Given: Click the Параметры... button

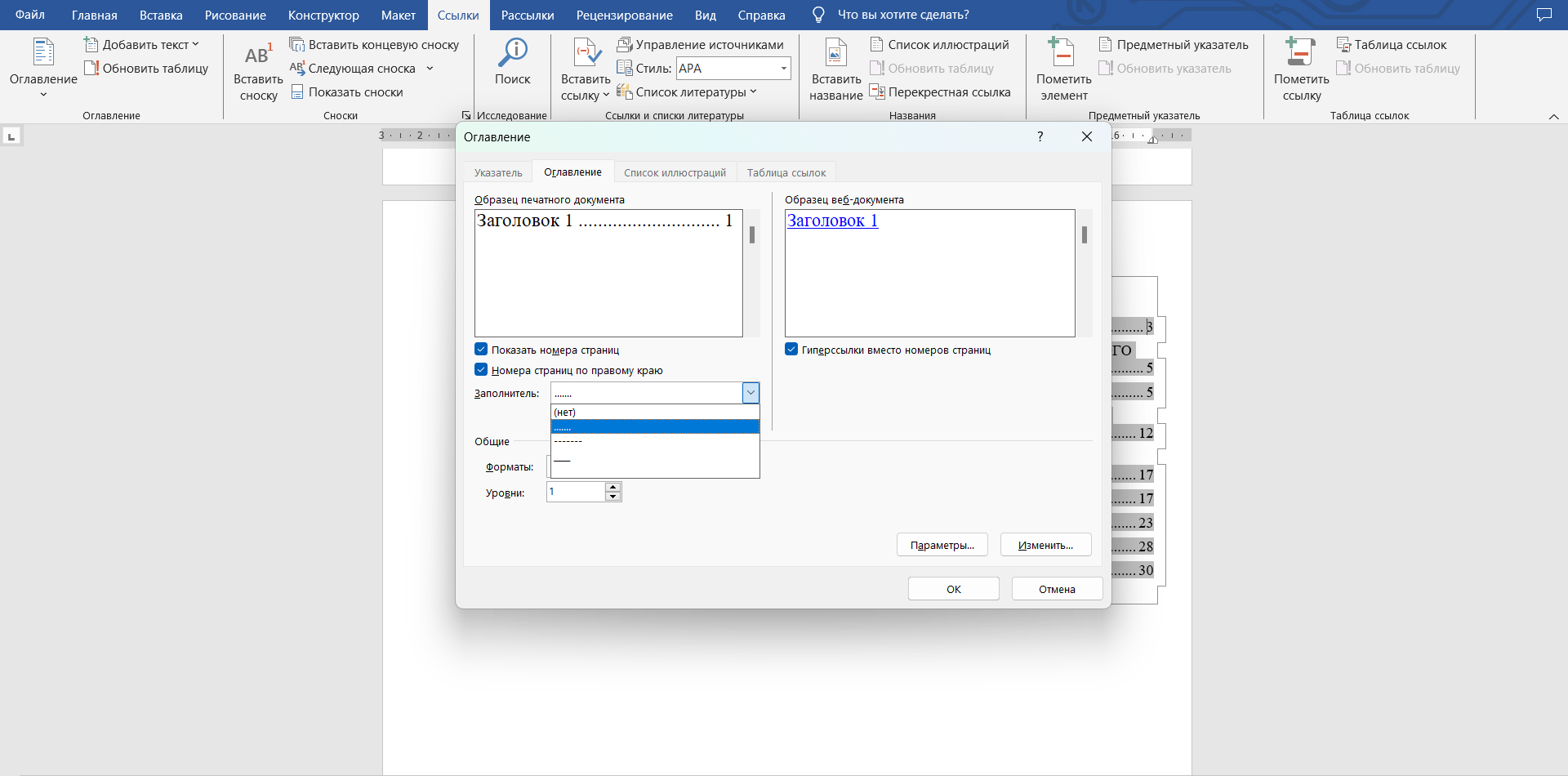Looking at the screenshot, I should [942, 545].
